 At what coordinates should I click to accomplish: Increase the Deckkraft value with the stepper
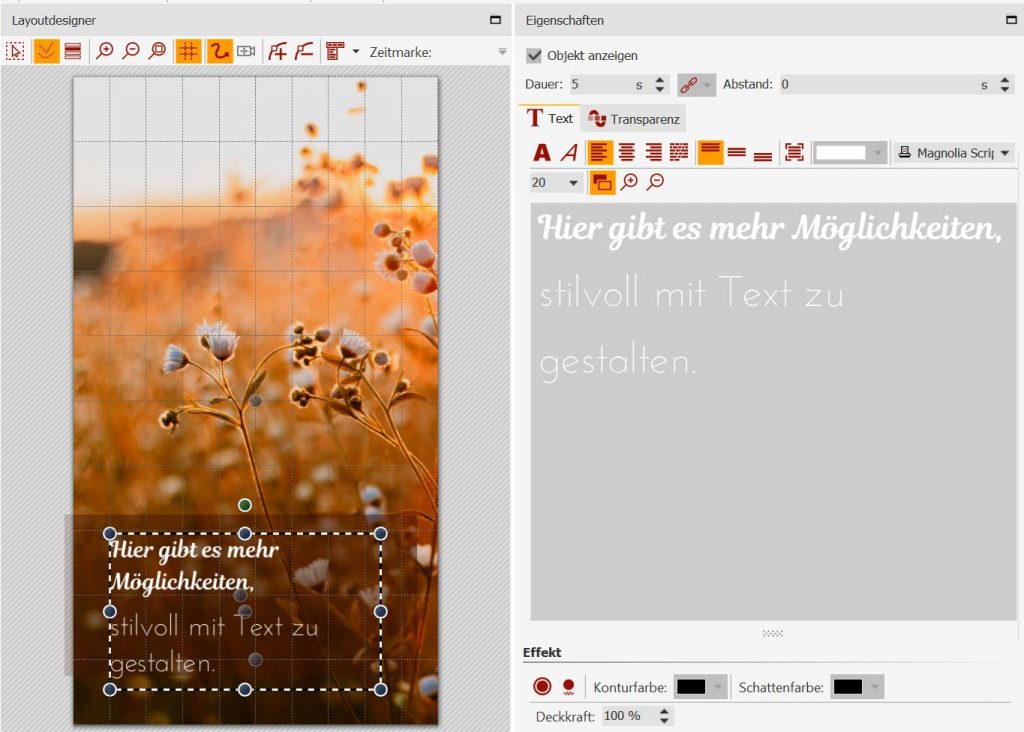click(x=663, y=710)
